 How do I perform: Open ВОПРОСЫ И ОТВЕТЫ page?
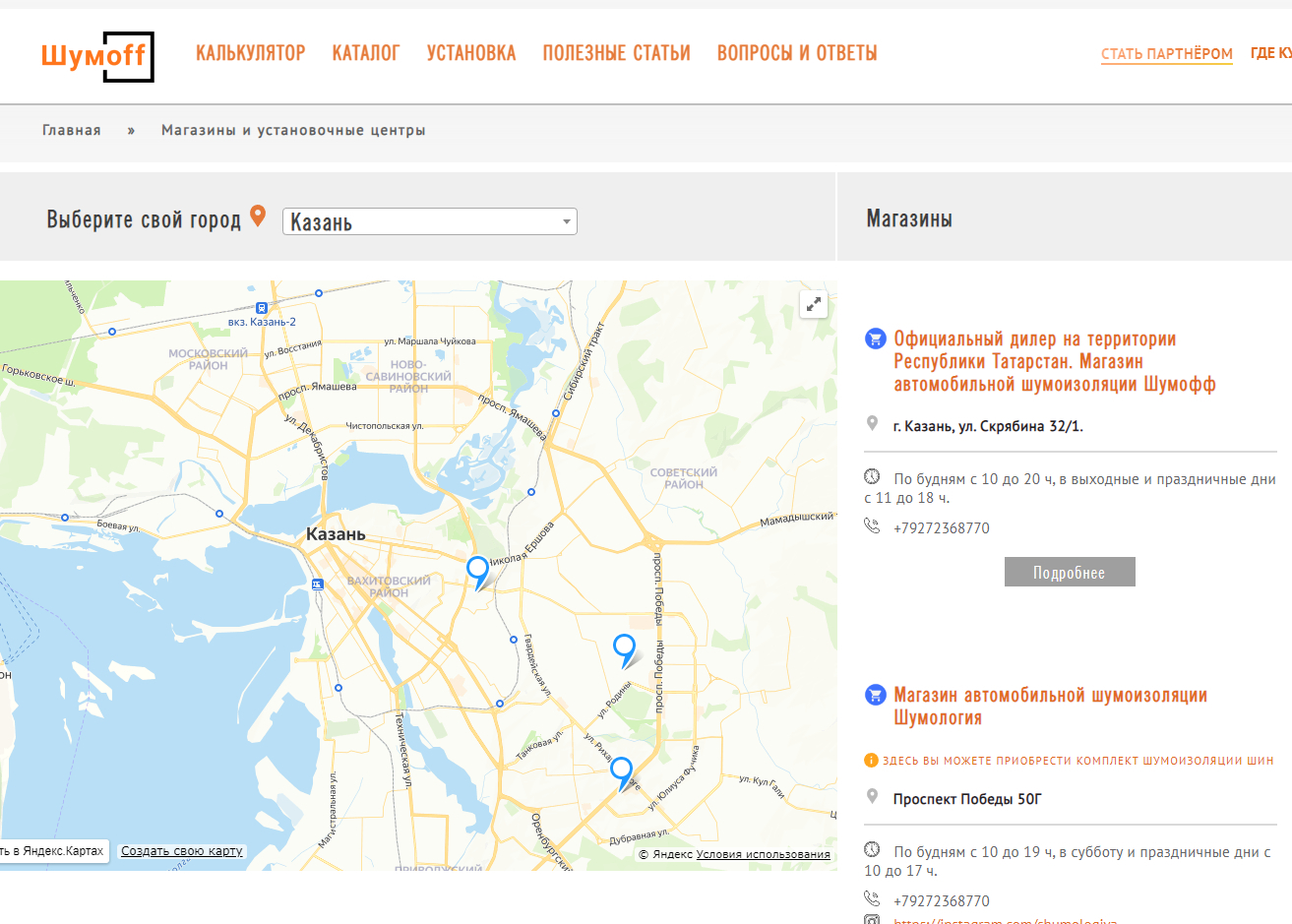[x=797, y=53]
